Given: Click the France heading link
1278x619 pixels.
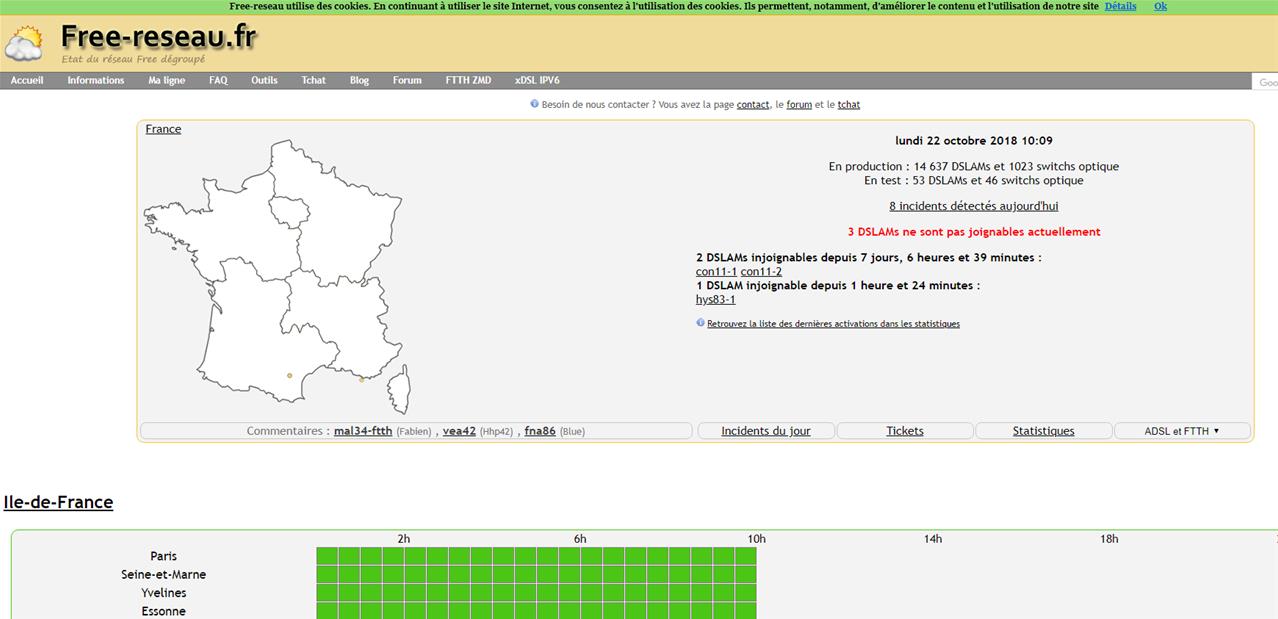Looking at the screenshot, I should (x=163, y=129).
